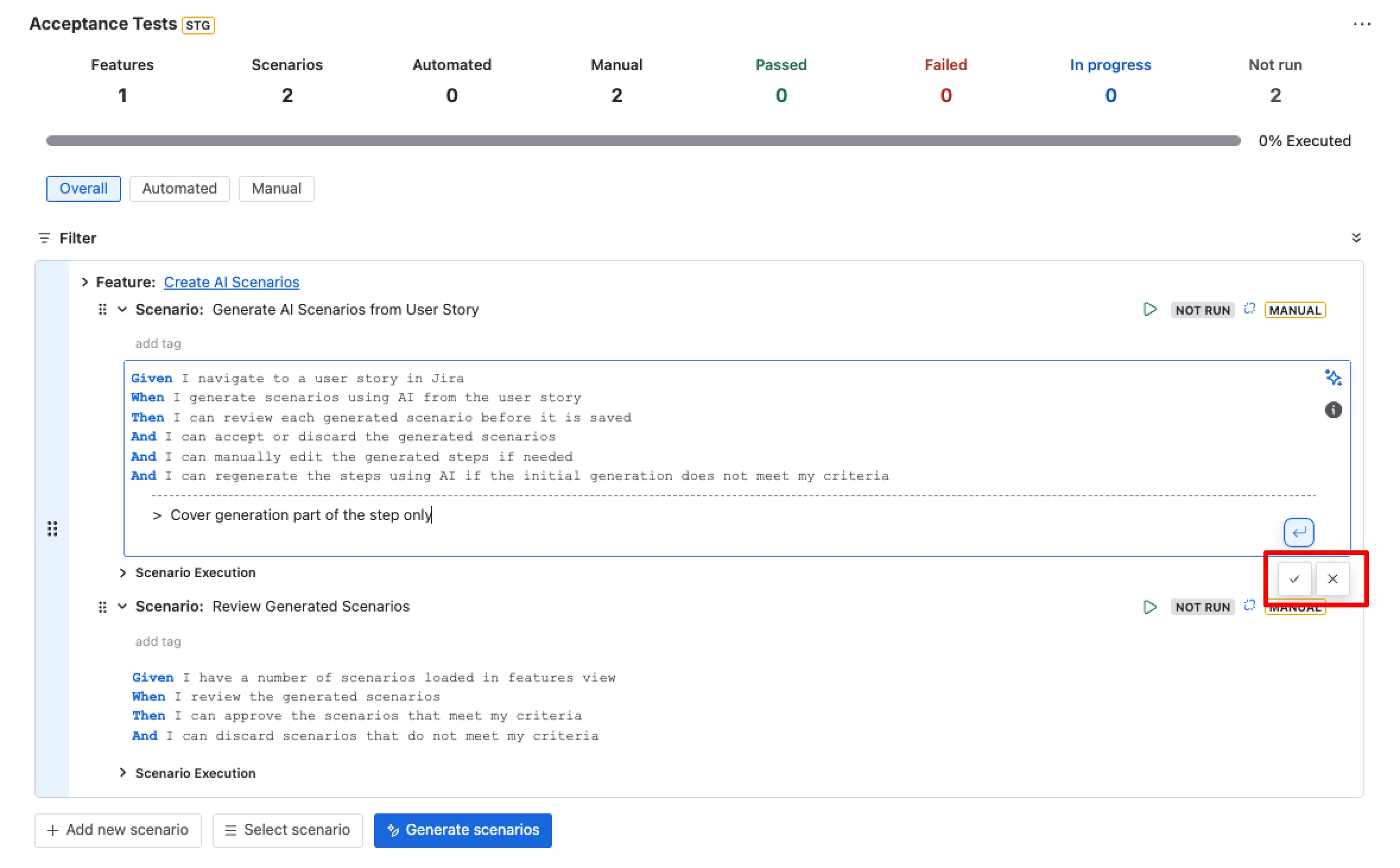Image resolution: width=1400 pixels, height=868 pixels.
Task: Confirm the step edits with the checkmark button
Action: pos(1294,578)
